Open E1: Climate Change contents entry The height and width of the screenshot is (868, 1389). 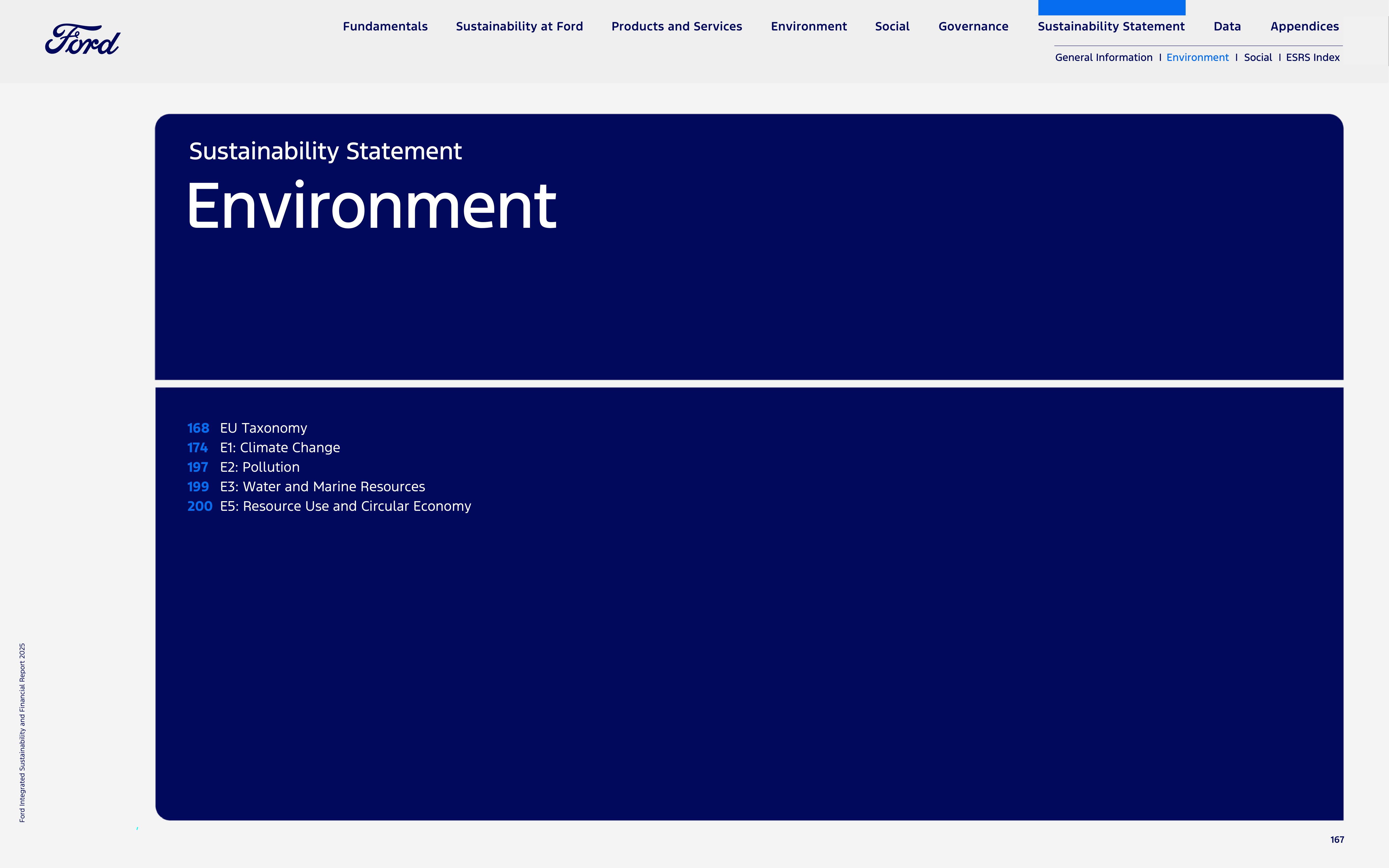tap(280, 448)
